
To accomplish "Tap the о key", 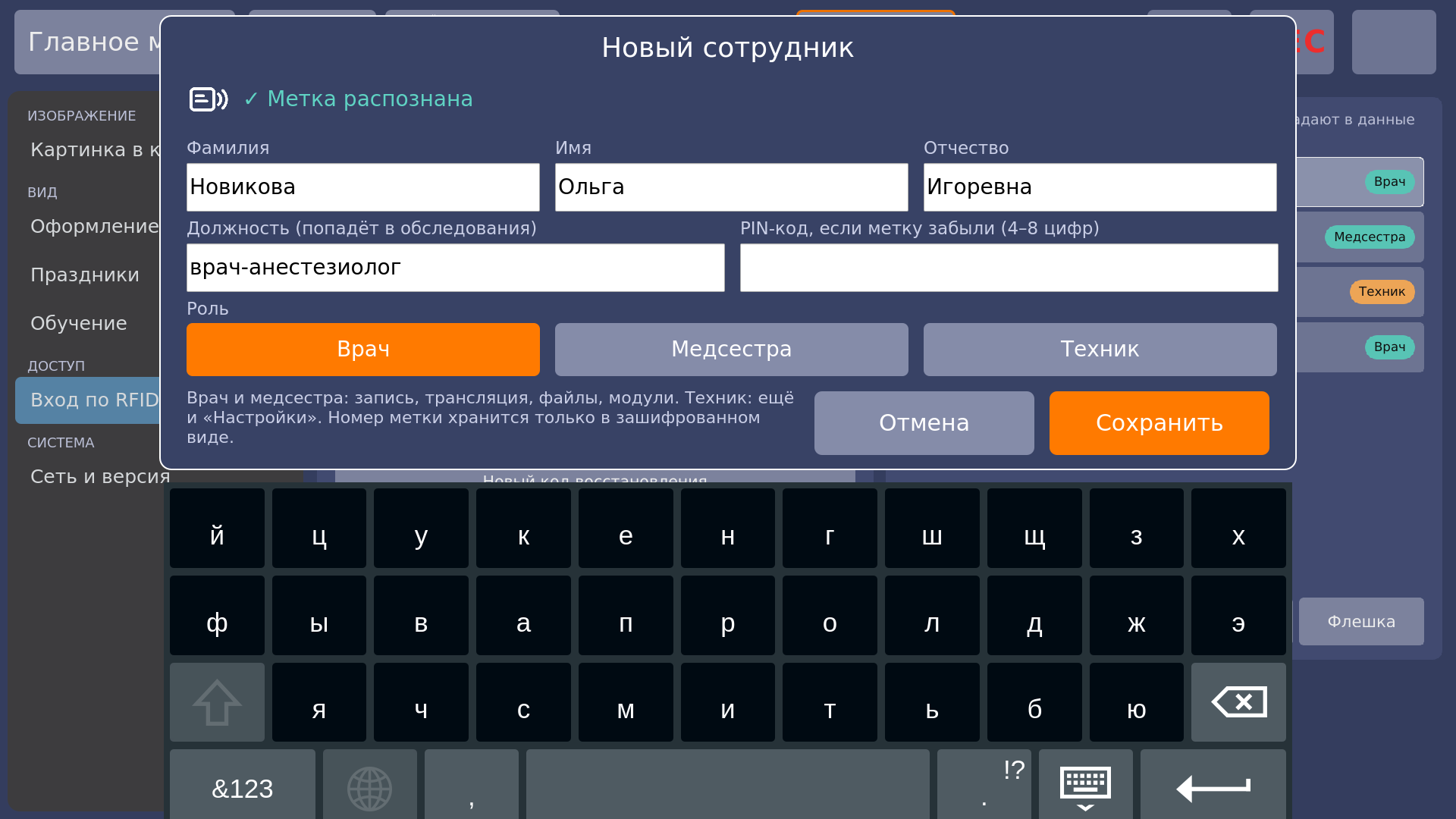I will 830,615.
